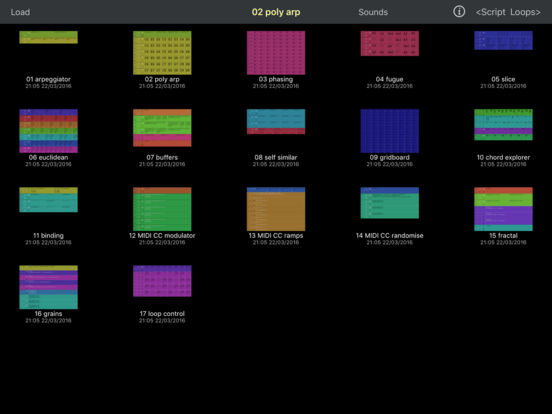Open the 16 grains preset thumbnail

point(49,287)
